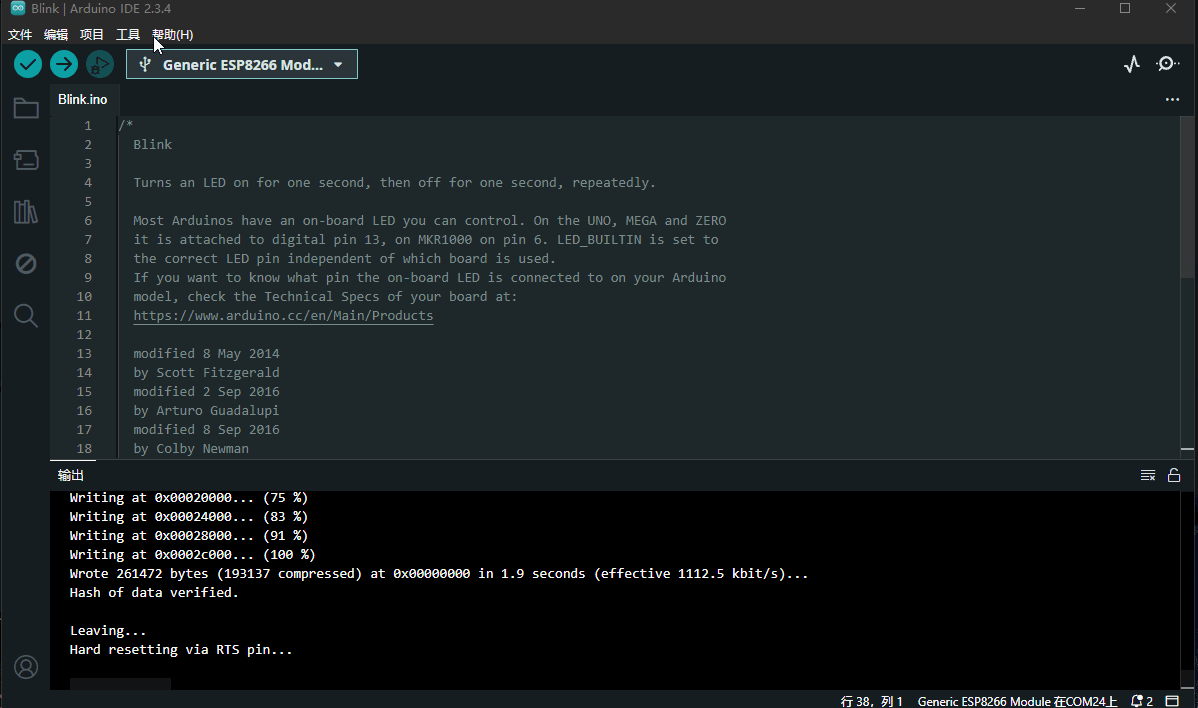1198x708 pixels.
Task: Show the notifications with the bell icon
Action: [1138, 701]
